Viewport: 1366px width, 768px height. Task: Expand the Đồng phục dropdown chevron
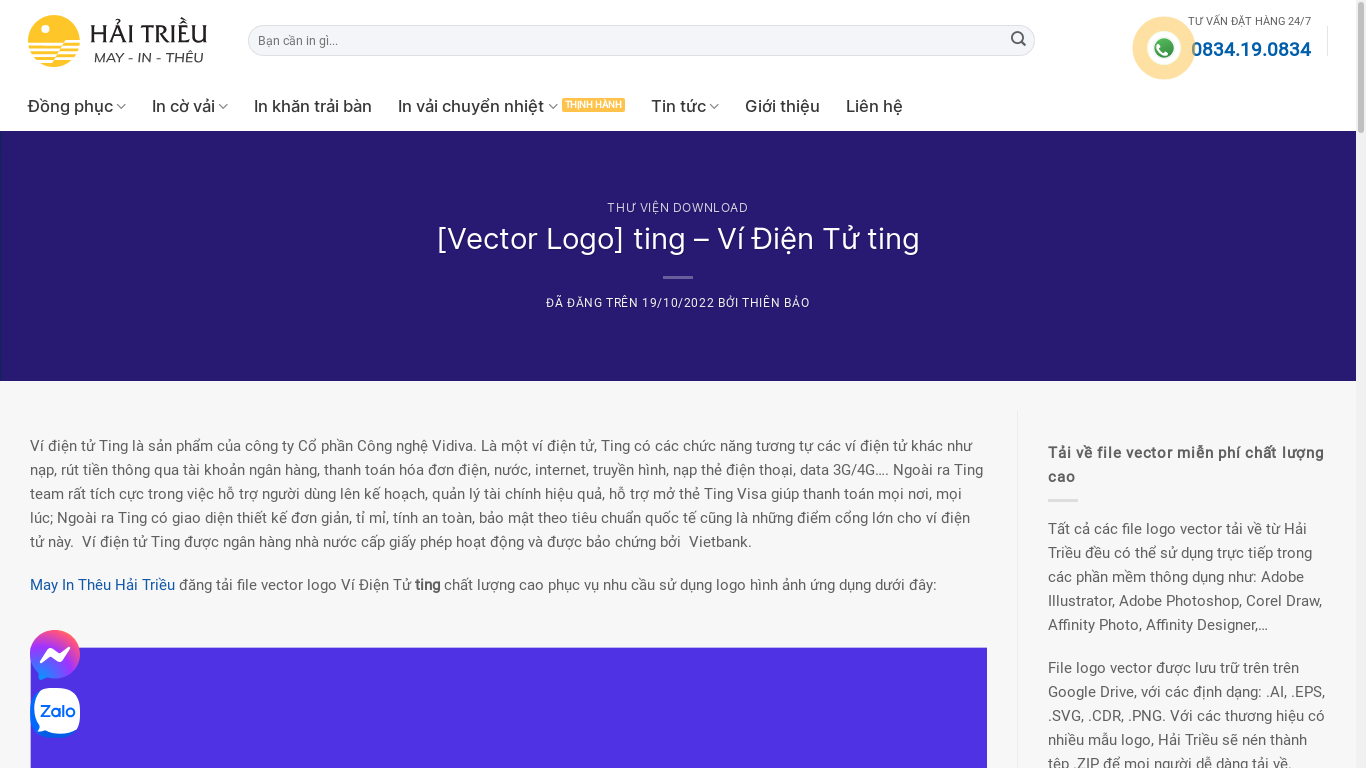[x=121, y=107]
